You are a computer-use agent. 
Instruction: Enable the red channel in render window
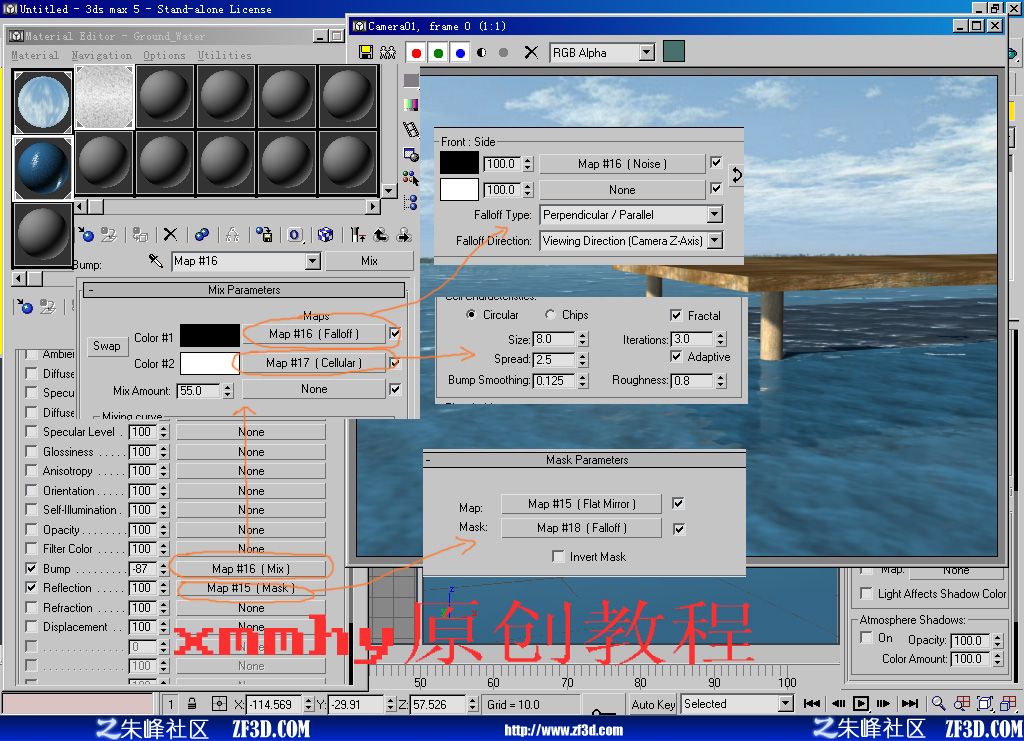(x=416, y=52)
